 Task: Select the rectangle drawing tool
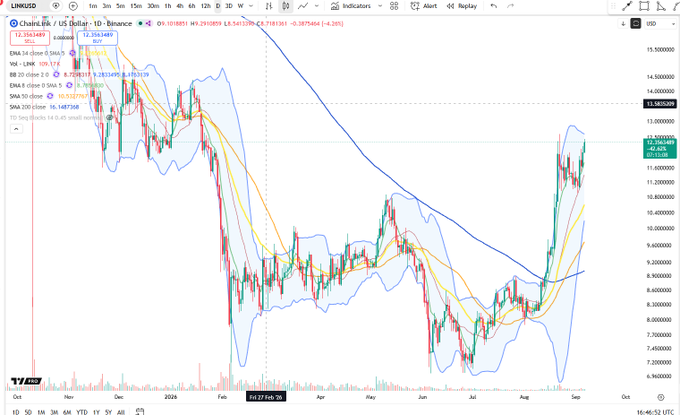point(644,6)
